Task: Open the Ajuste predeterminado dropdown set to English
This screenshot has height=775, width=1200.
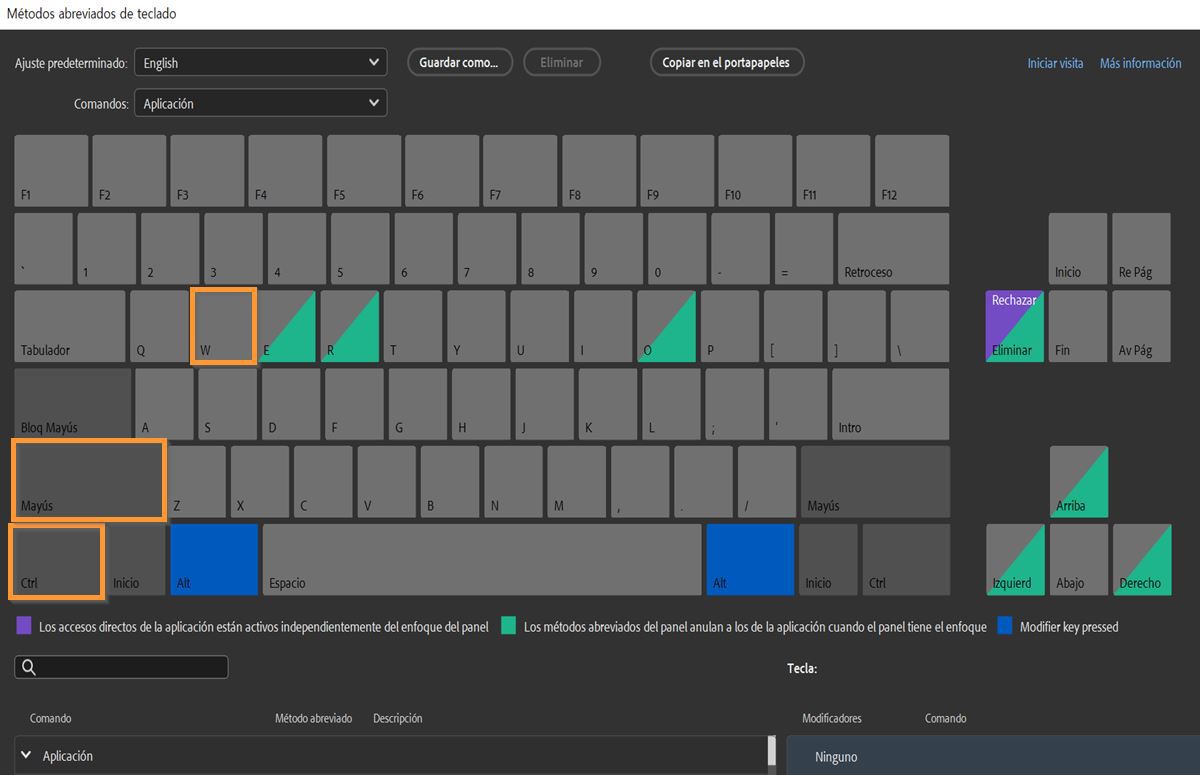Action: 260,62
